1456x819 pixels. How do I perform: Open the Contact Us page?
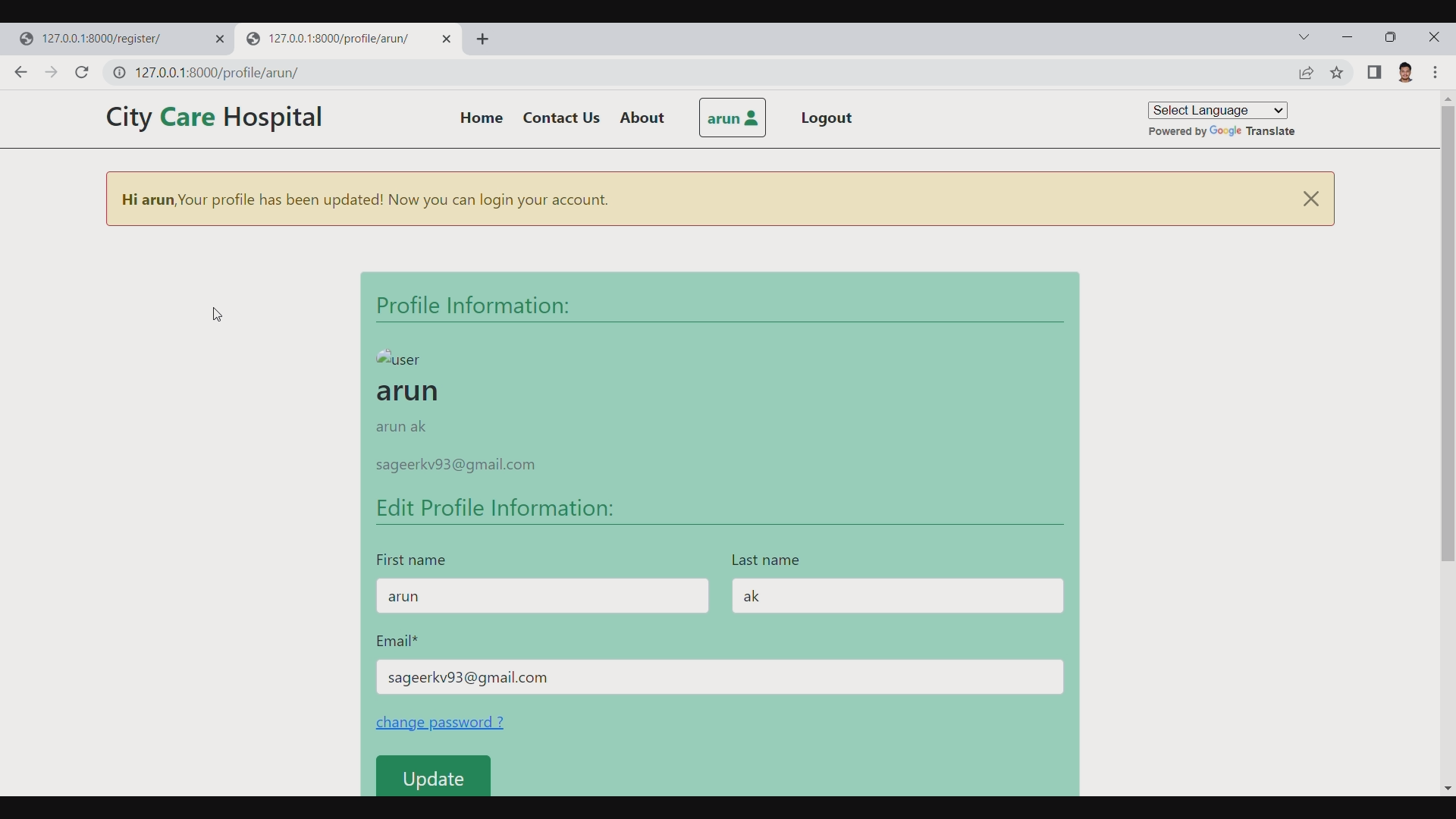[x=561, y=118]
